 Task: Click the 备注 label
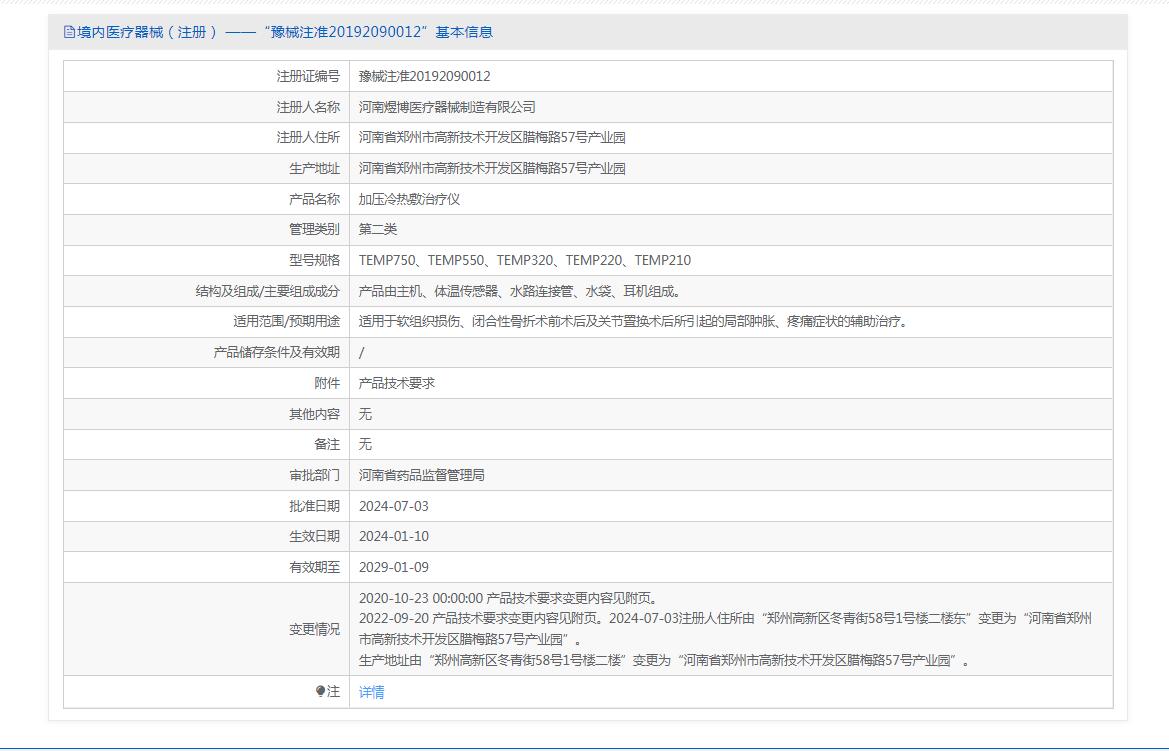[327, 444]
